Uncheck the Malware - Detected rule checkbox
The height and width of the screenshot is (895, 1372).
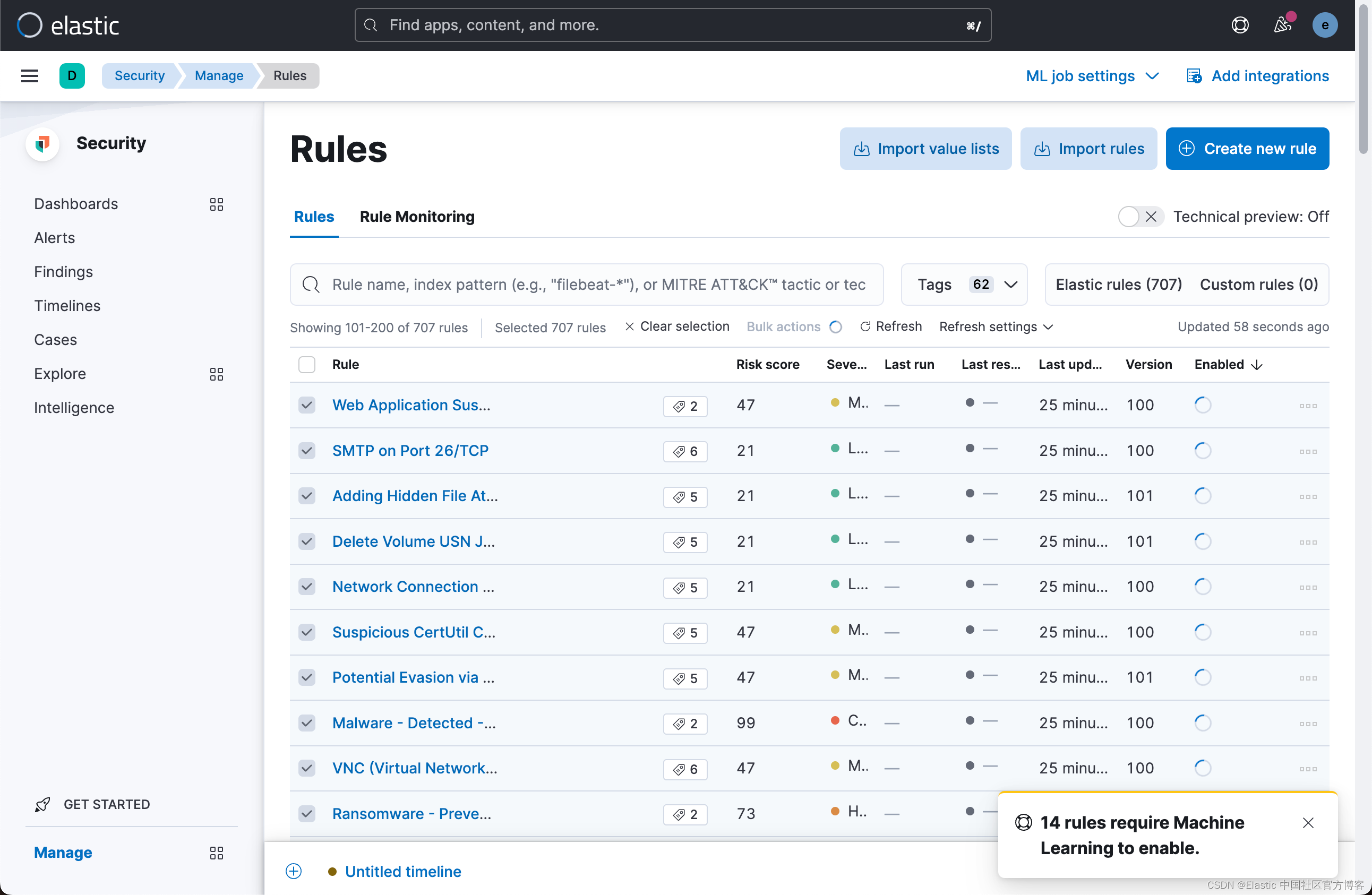pyautogui.click(x=307, y=722)
